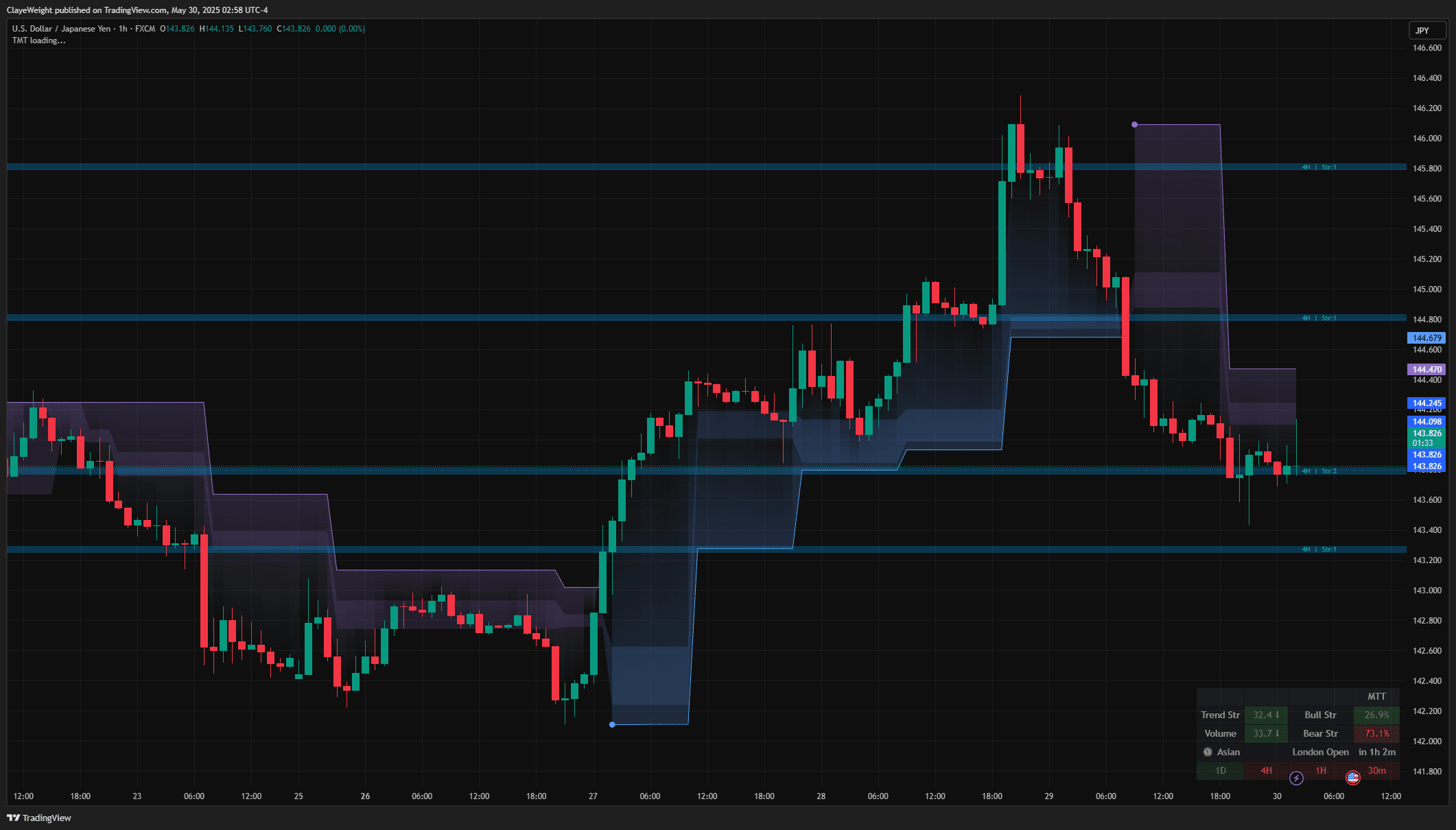This screenshot has width=1456, height=830.
Task: Click the 4H Str:1 label near 145.800
Action: coord(1319,167)
